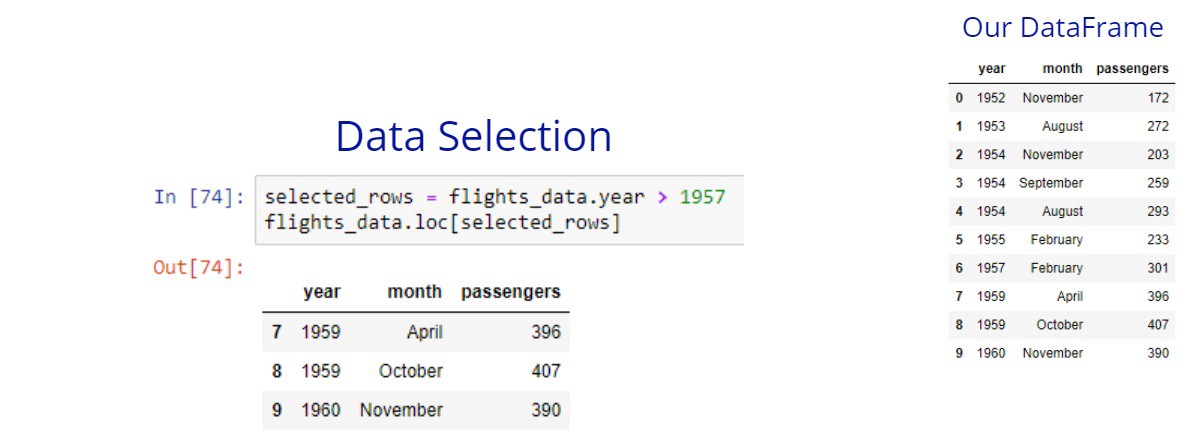
Task: Click the 407 passengers value in output table
Action: pyautogui.click(x=546, y=371)
